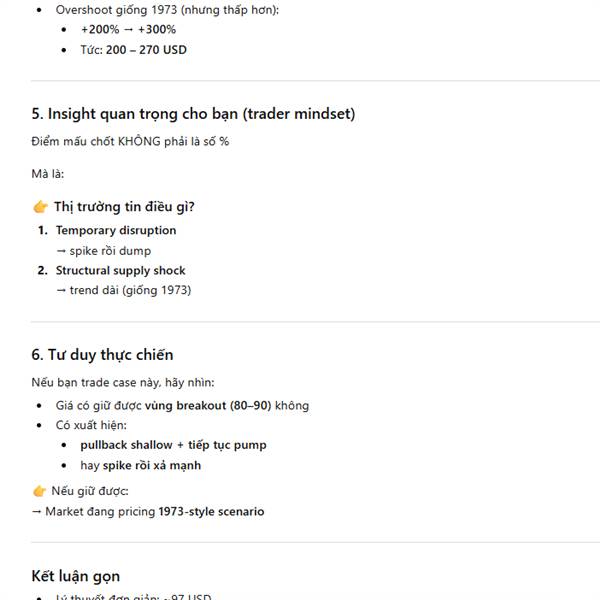
Task: Click the bold text "1973-style scenario"
Action: 211,511
